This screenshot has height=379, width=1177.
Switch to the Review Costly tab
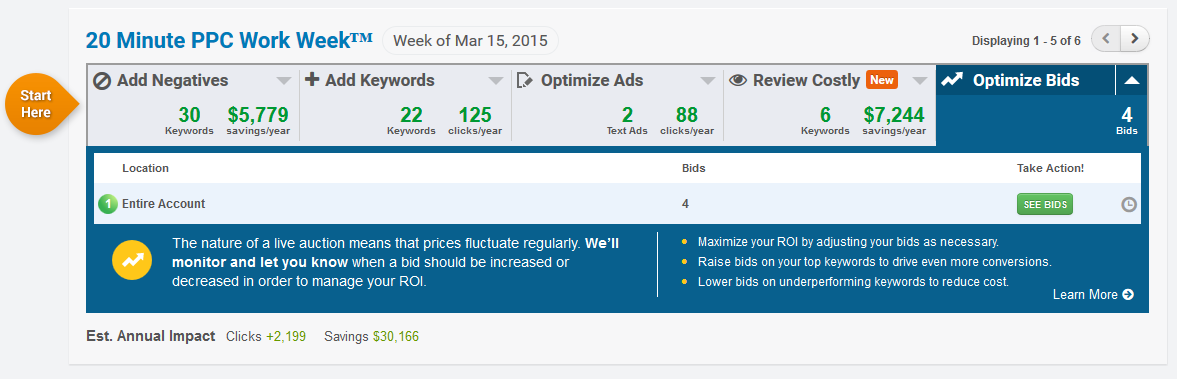pyautogui.click(x=829, y=104)
